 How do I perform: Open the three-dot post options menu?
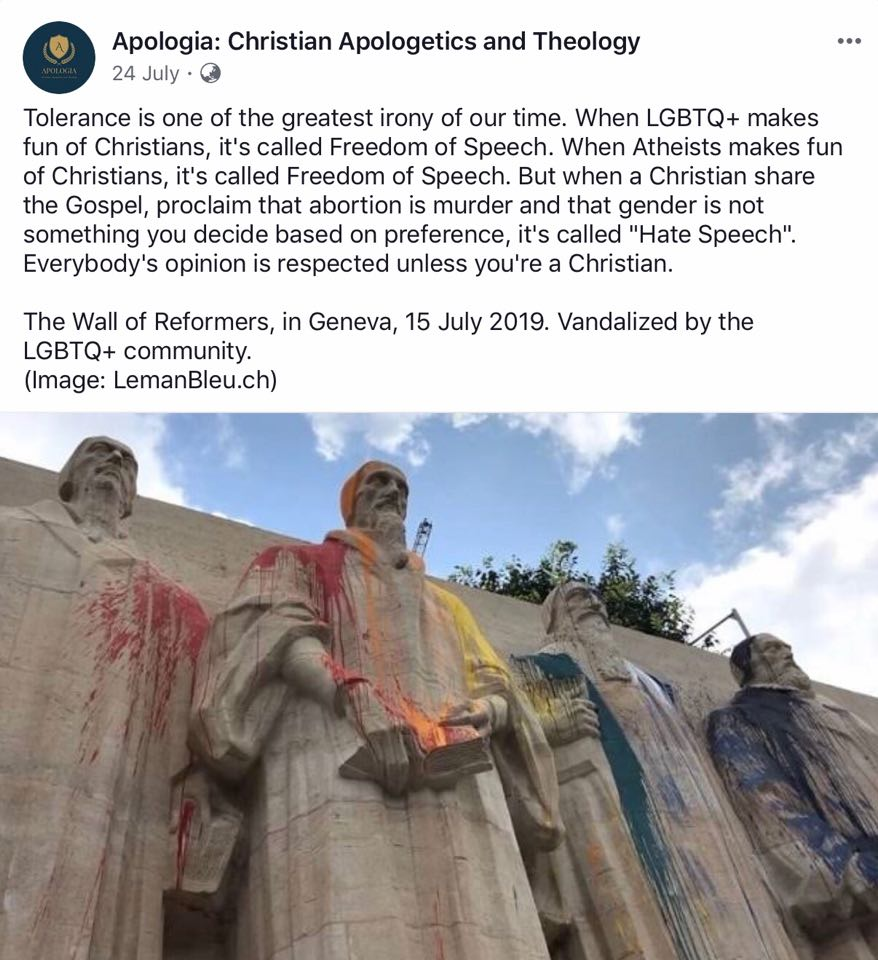[x=849, y=42]
